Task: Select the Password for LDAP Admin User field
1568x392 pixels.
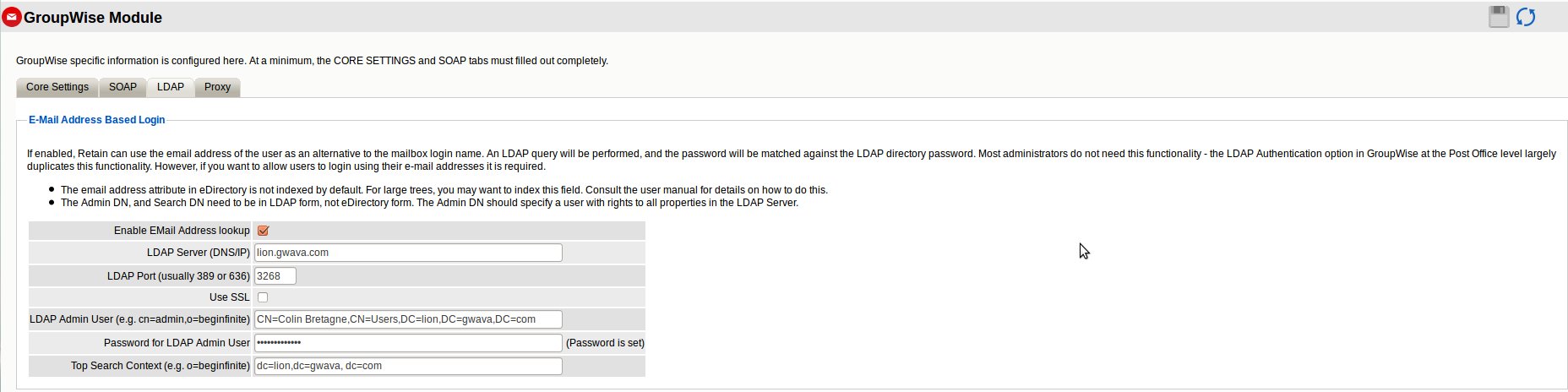Action: tap(408, 343)
